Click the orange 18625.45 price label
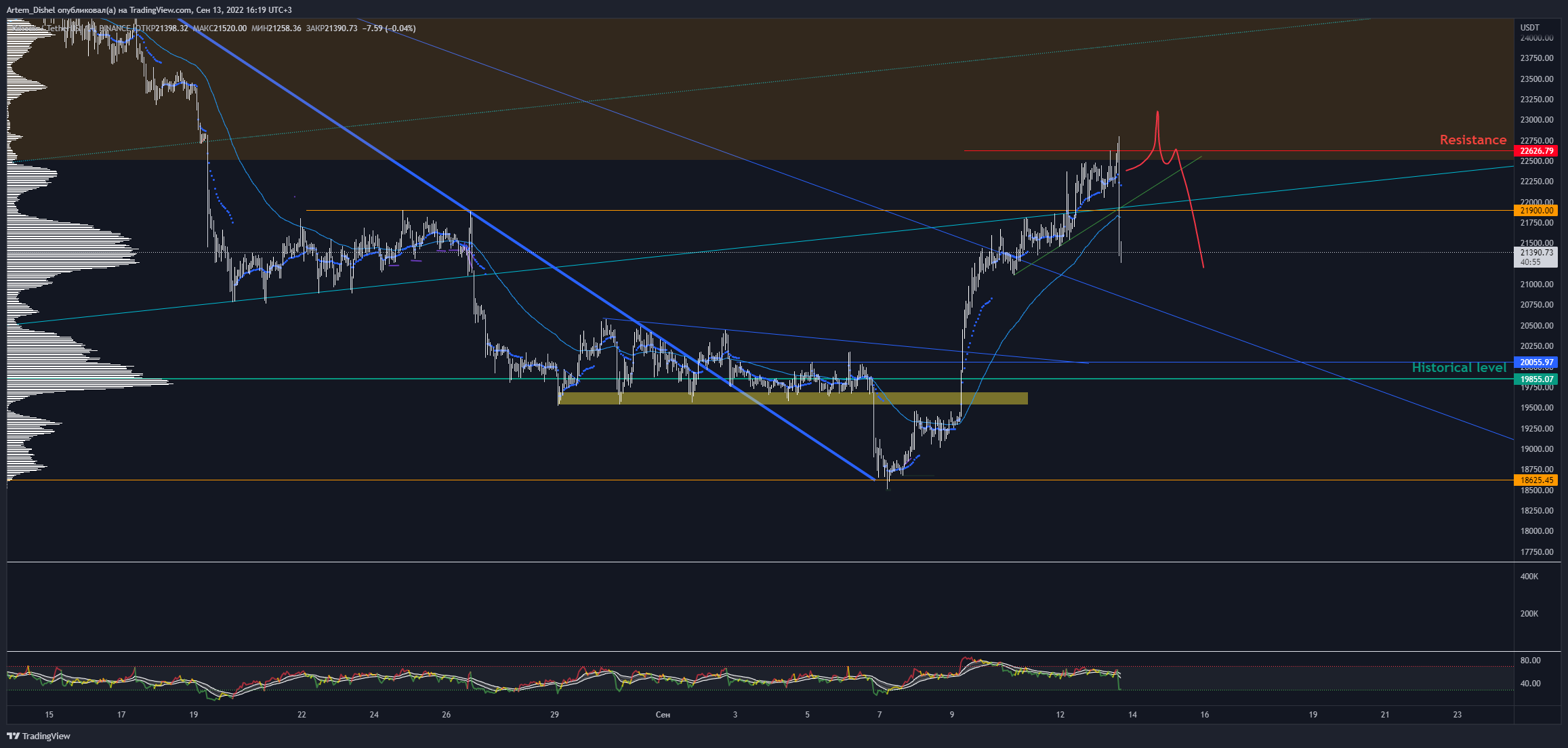The height and width of the screenshot is (748, 1568). point(1535,480)
